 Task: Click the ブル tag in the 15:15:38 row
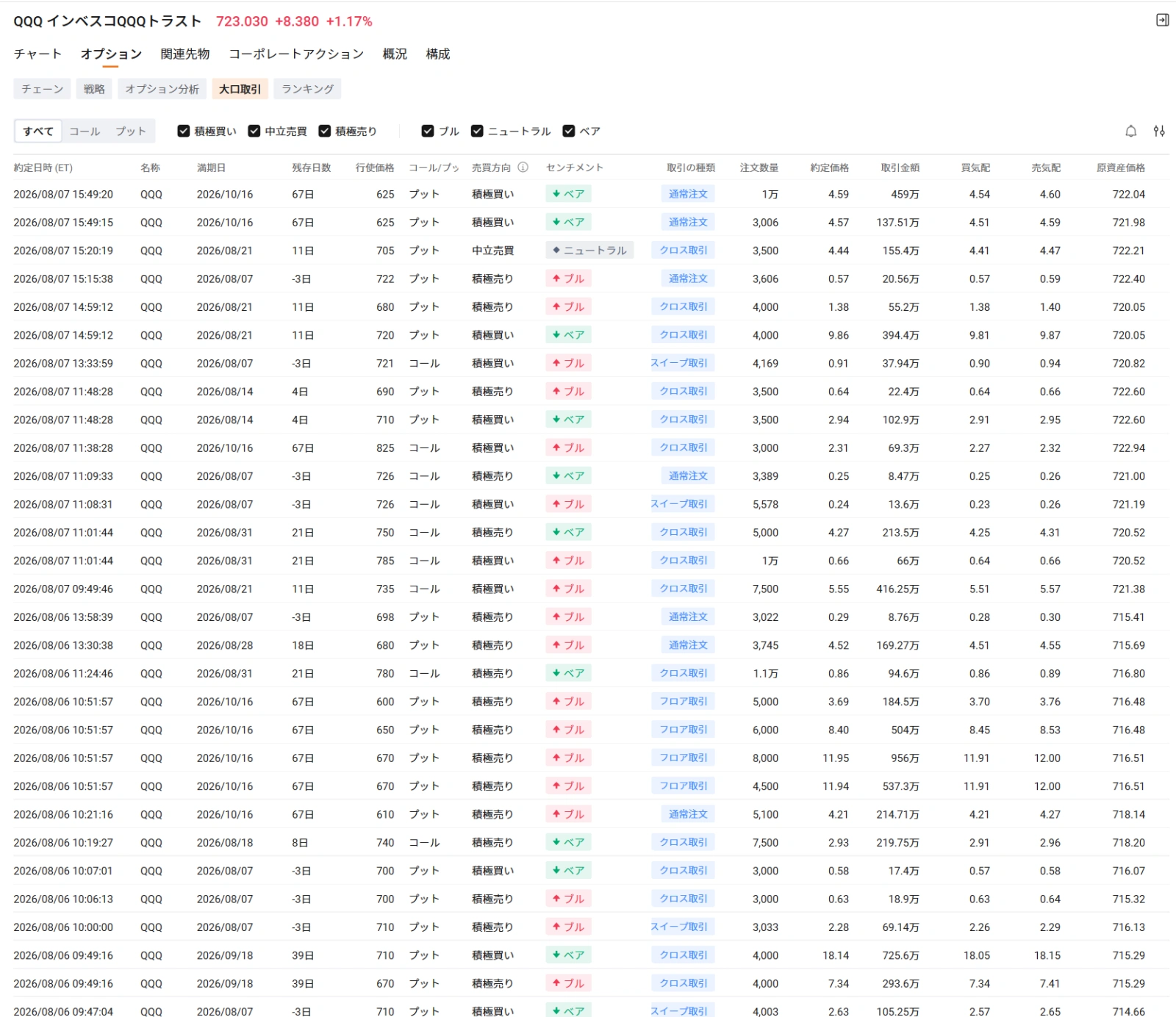click(568, 278)
